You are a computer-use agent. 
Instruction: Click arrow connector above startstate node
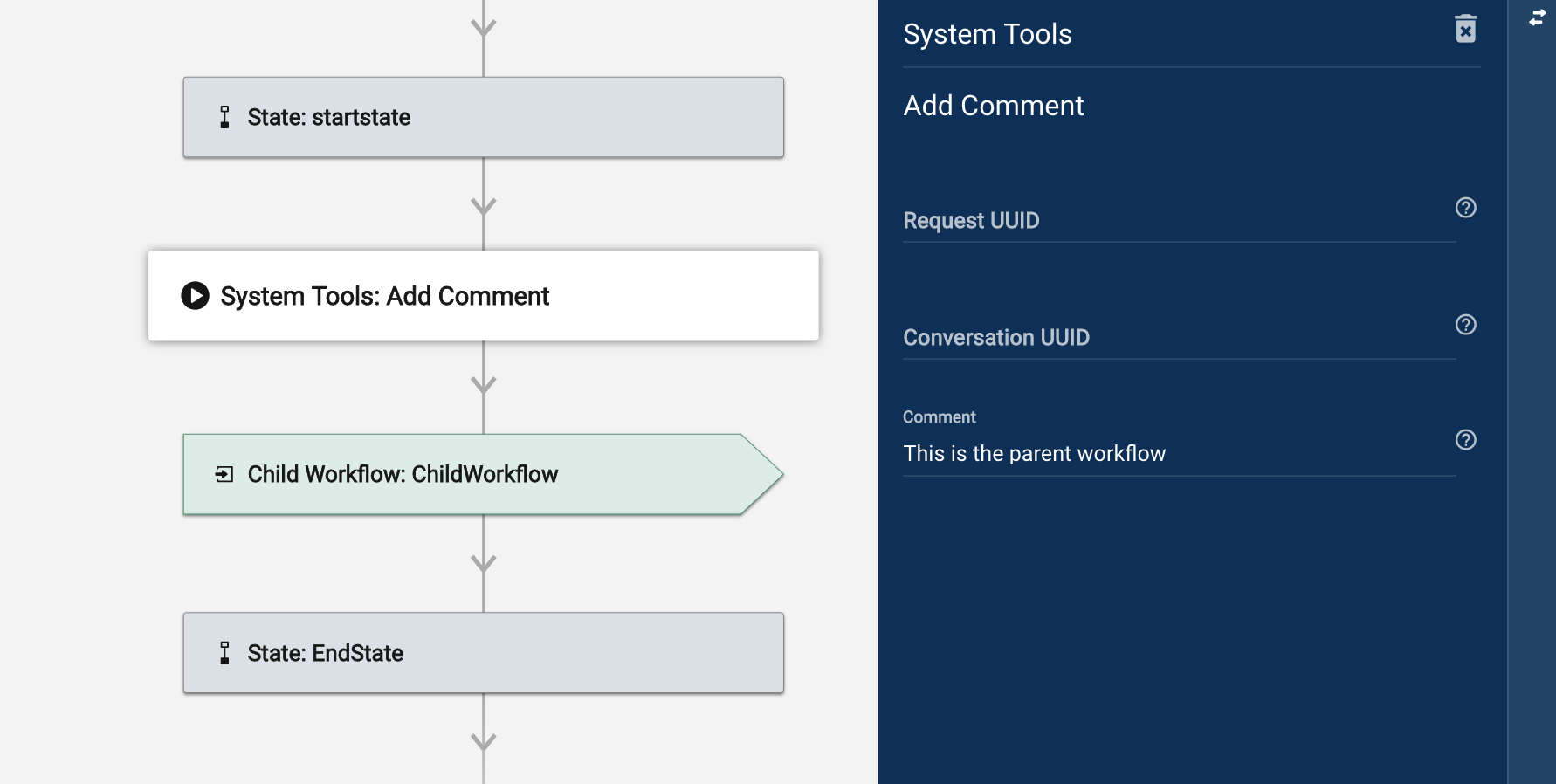483,28
